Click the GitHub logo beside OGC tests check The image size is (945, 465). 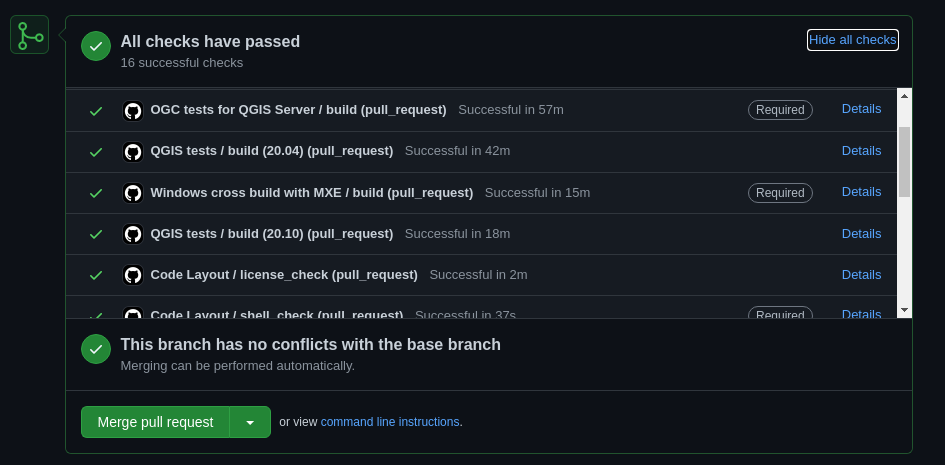click(133, 111)
